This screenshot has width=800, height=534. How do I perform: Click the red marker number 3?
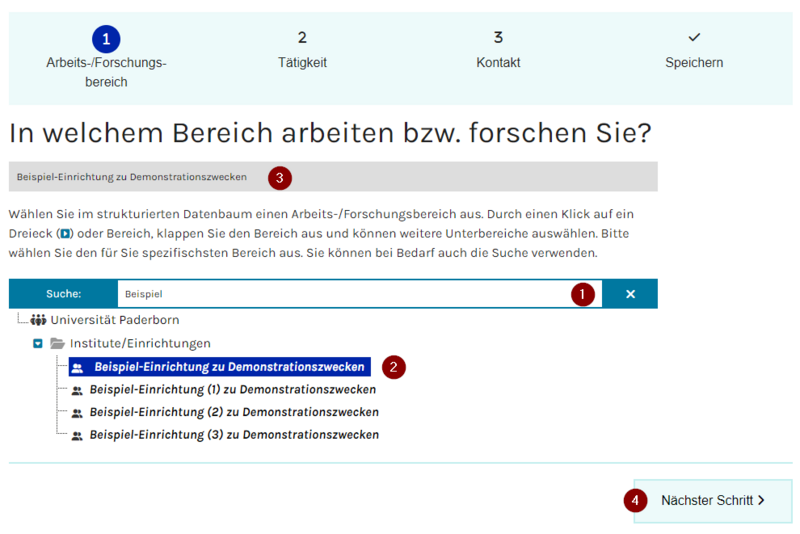[279, 178]
